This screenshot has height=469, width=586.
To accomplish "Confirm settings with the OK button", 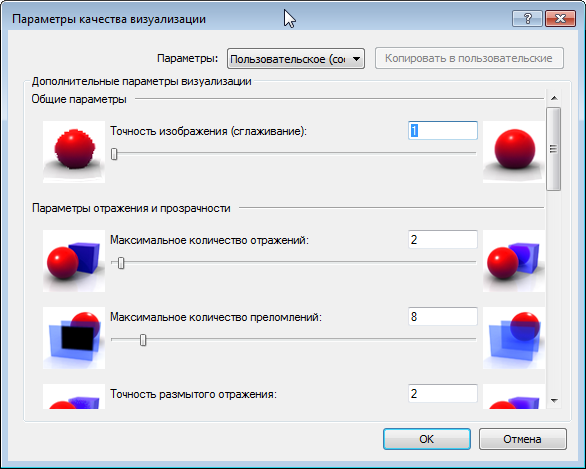I will click(x=426, y=439).
